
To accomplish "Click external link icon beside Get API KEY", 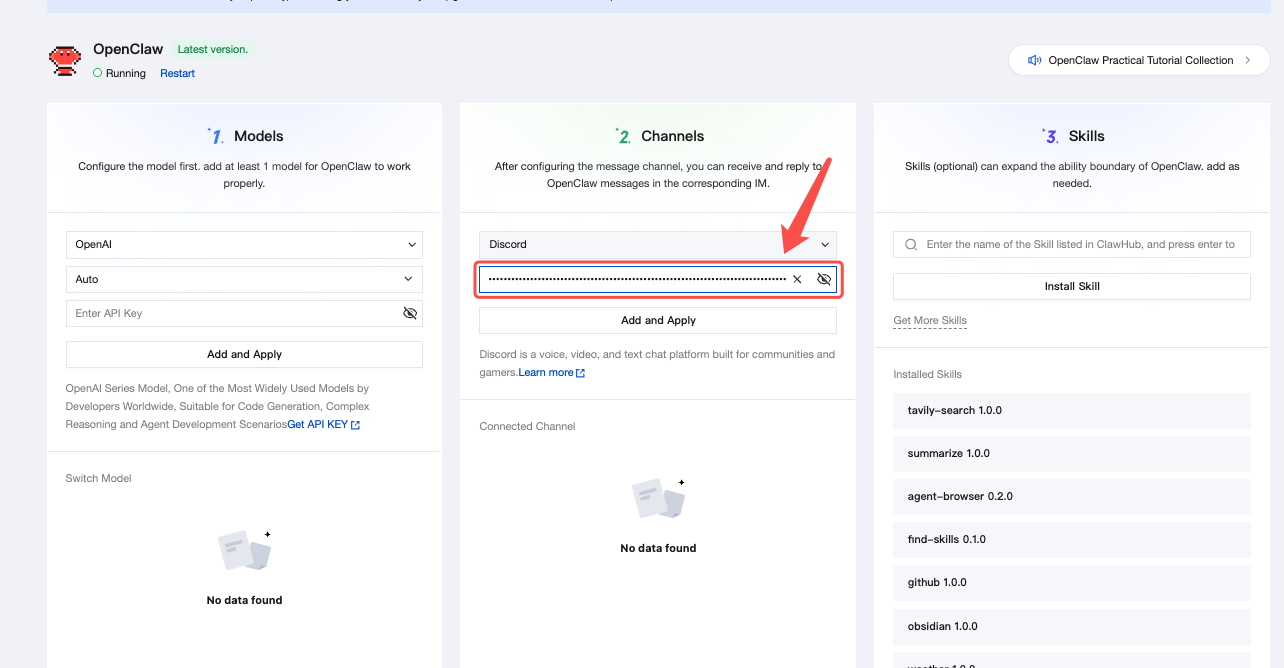I will click(x=355, y=425).
